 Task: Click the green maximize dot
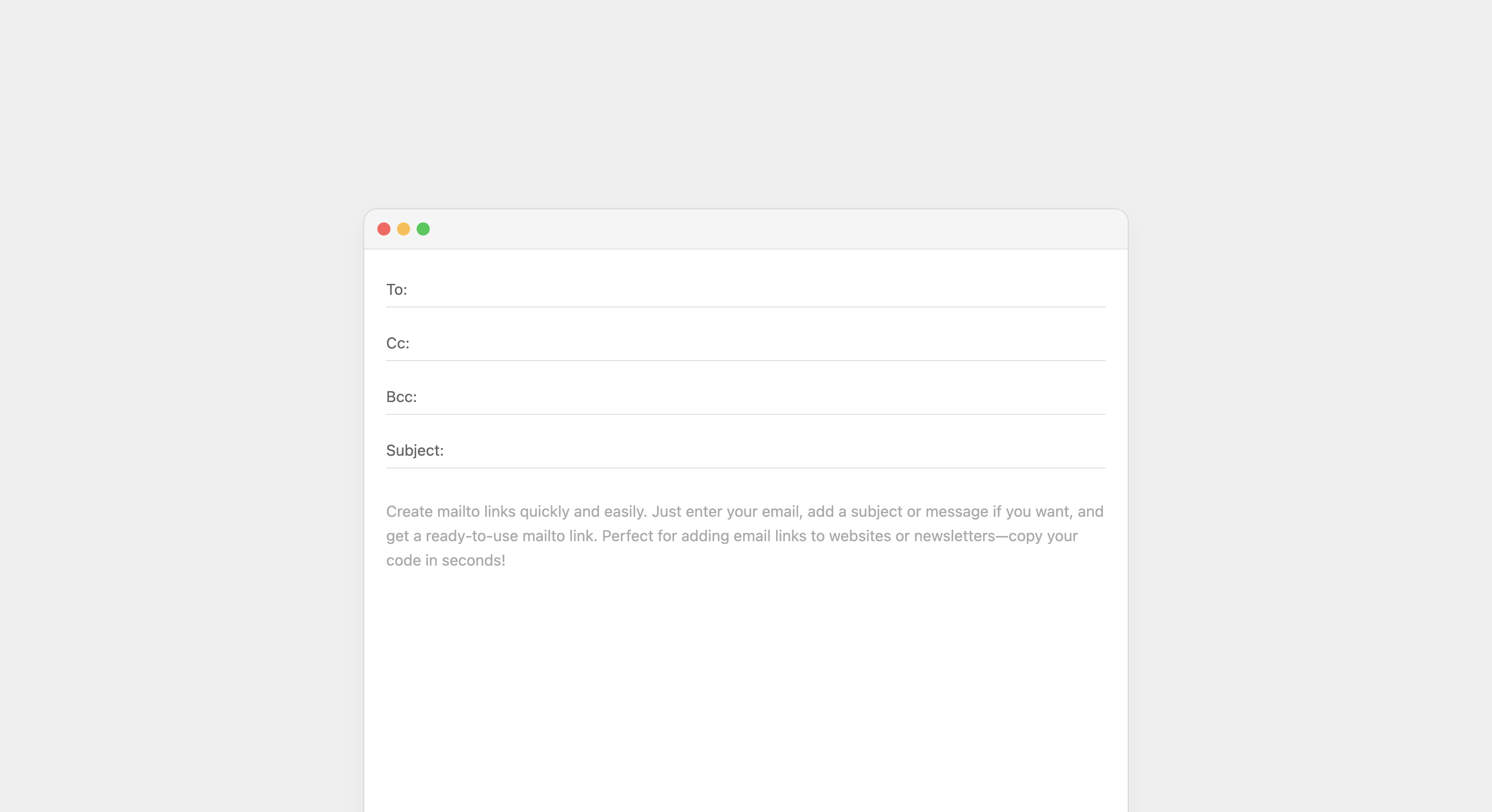424,229
